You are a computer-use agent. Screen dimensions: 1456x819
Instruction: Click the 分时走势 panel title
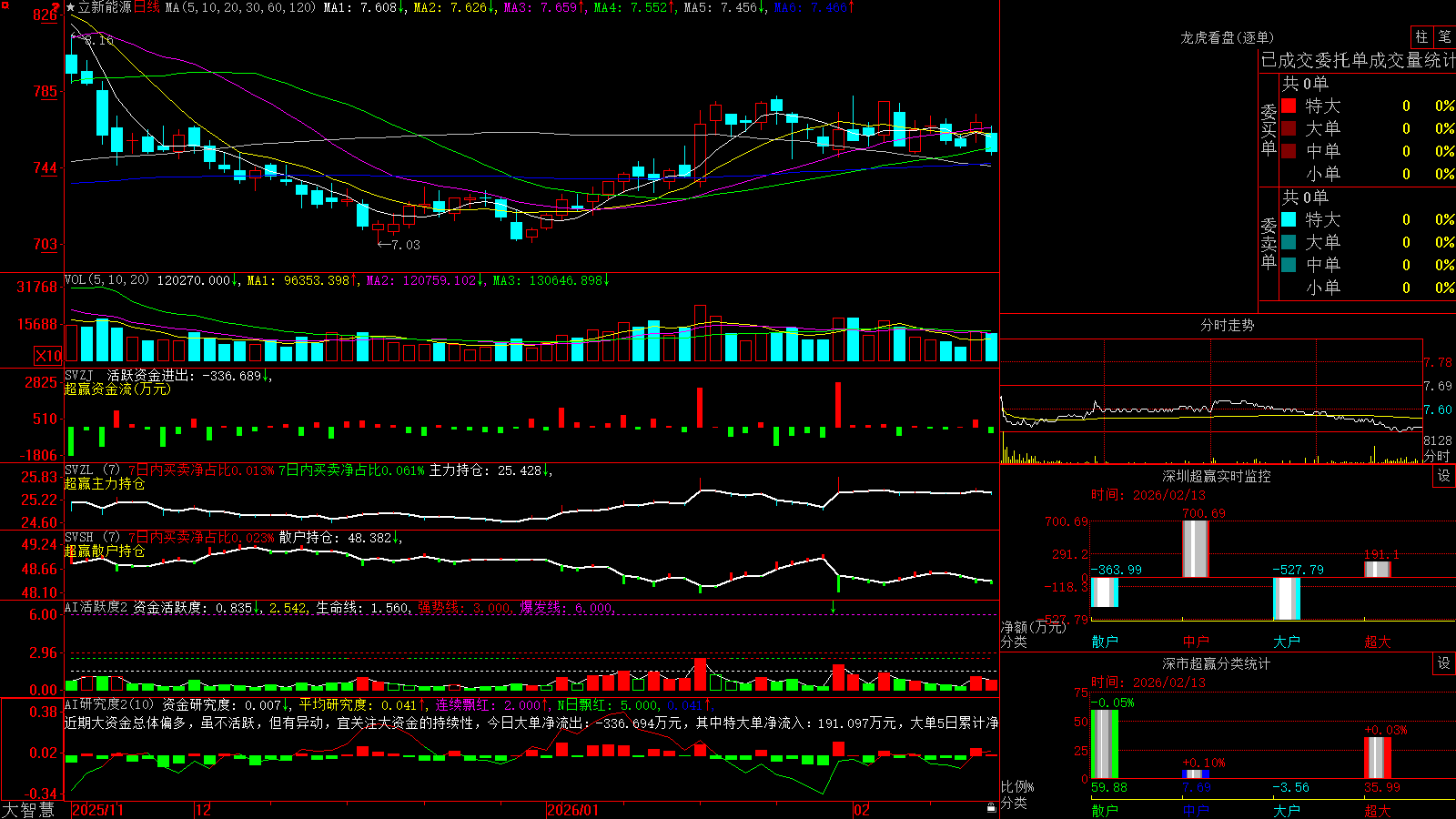coord(1227,325)
